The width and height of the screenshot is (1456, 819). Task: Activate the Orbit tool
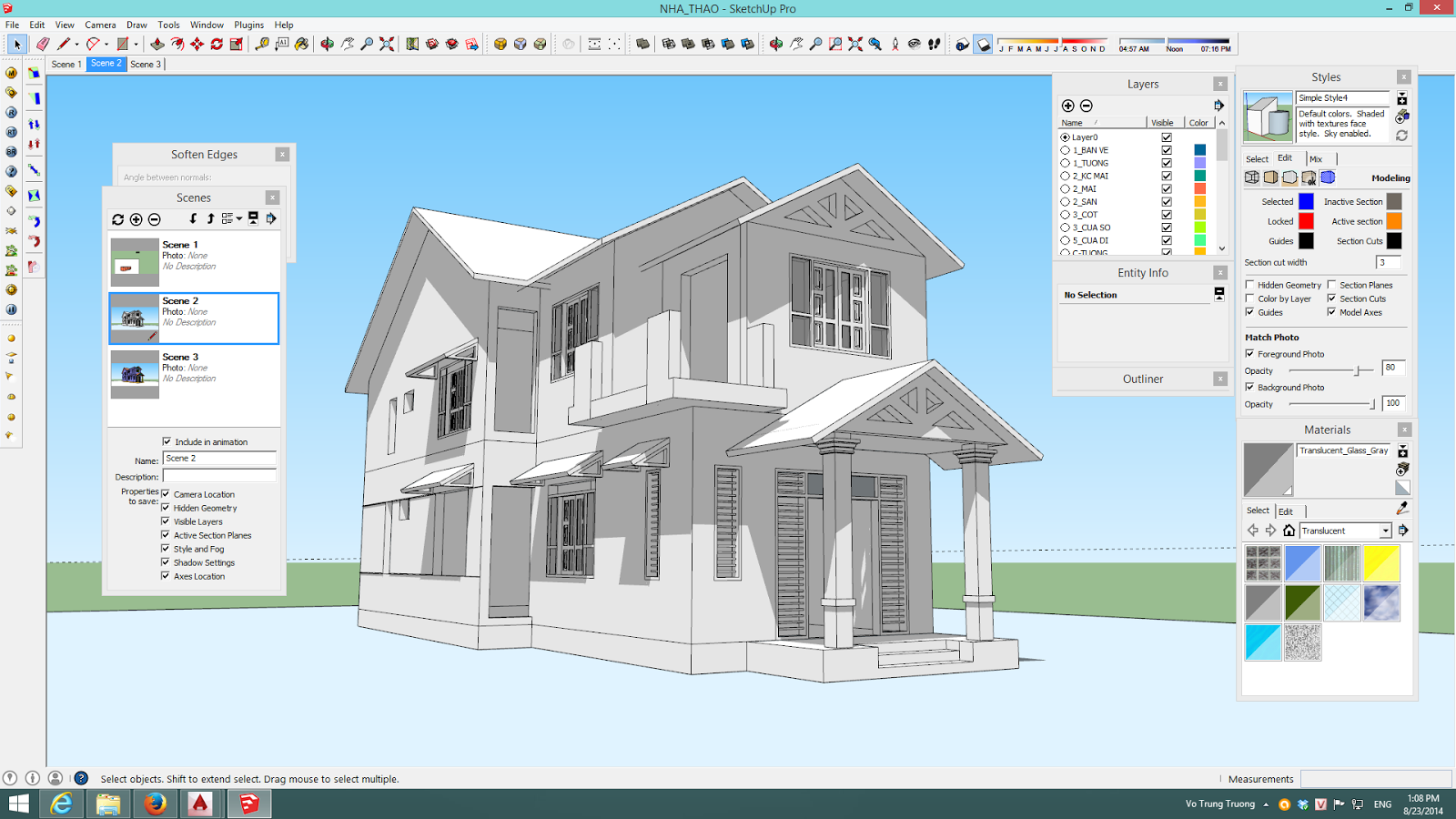[326, 43]
